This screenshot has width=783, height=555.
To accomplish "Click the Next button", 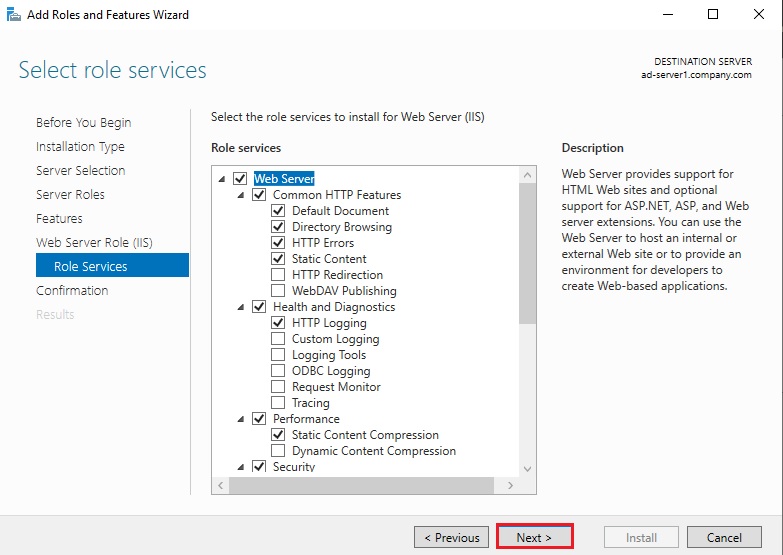I will [535, 537].
